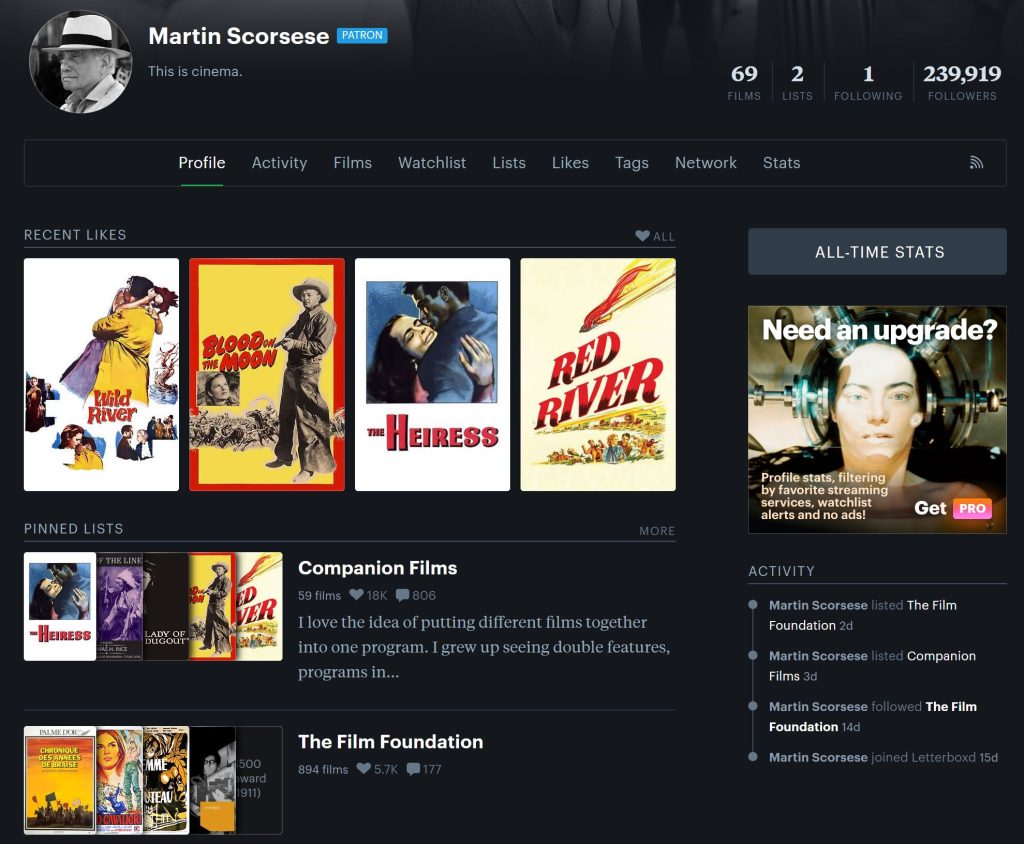The width and height of the screenshot is (1024, 844).
Task: Click the ALL-TIME STATS button
Action: click(x=877, y=252)
